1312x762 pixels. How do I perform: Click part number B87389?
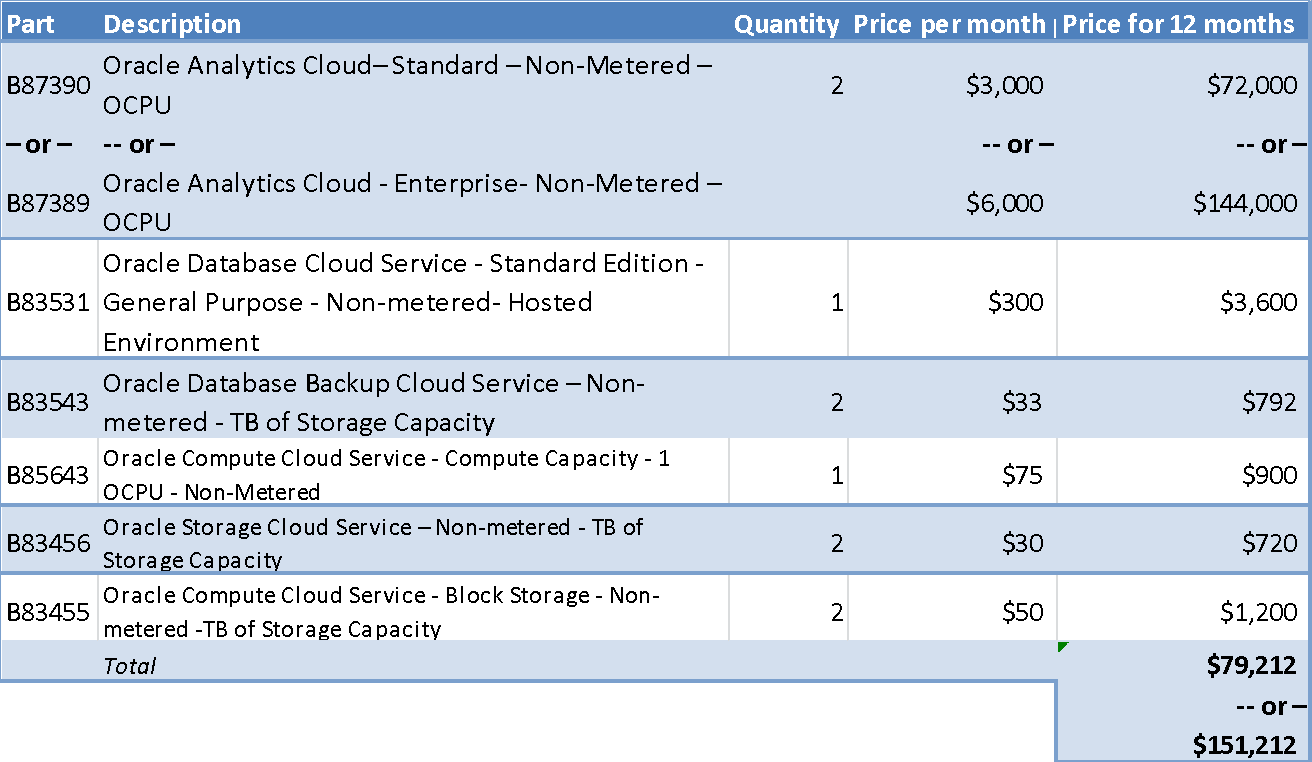[49, 203]
